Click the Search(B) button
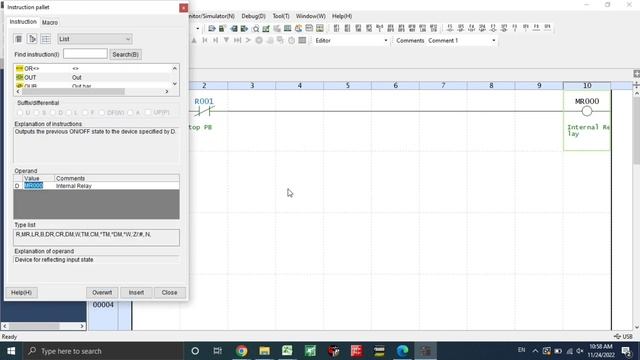The width and height of the screenshot is (640, 360). [x=125, y=54]
